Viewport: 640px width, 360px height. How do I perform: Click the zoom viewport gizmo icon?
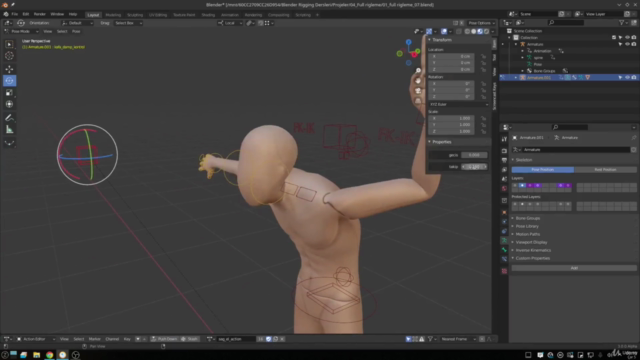point(418,71)
